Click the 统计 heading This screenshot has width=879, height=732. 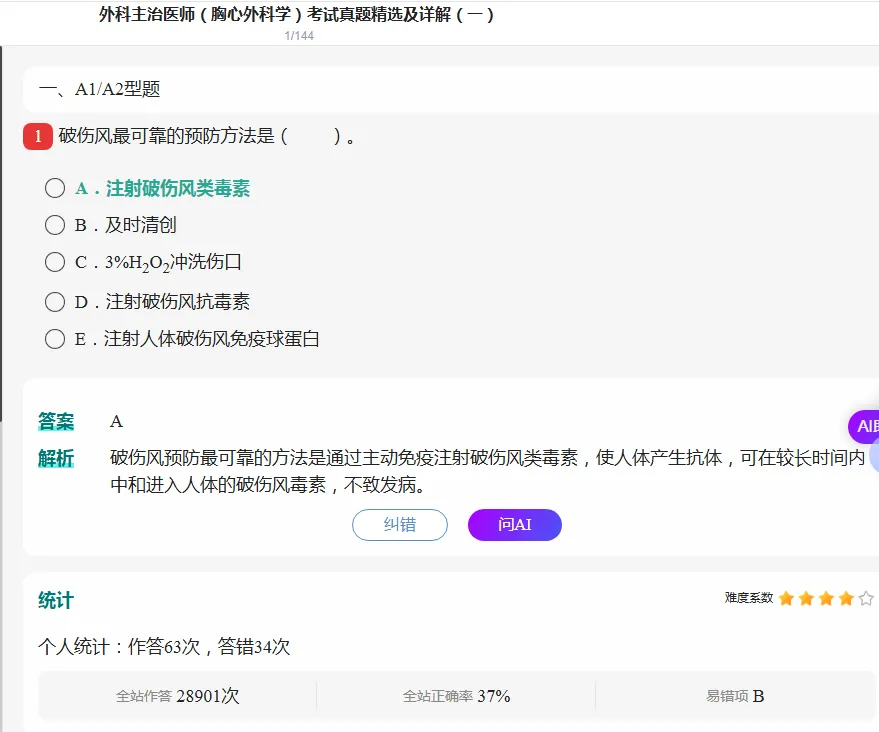coord(56,600)
